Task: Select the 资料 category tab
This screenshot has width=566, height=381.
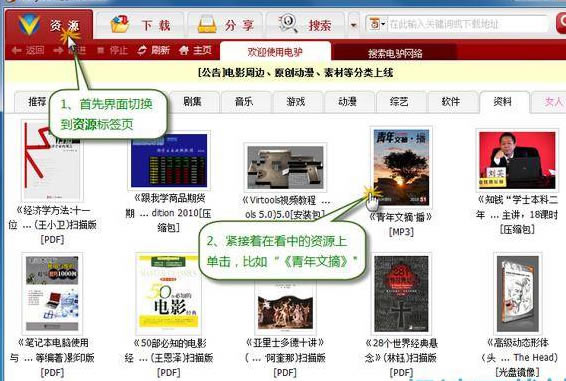Action: [503, 102]
